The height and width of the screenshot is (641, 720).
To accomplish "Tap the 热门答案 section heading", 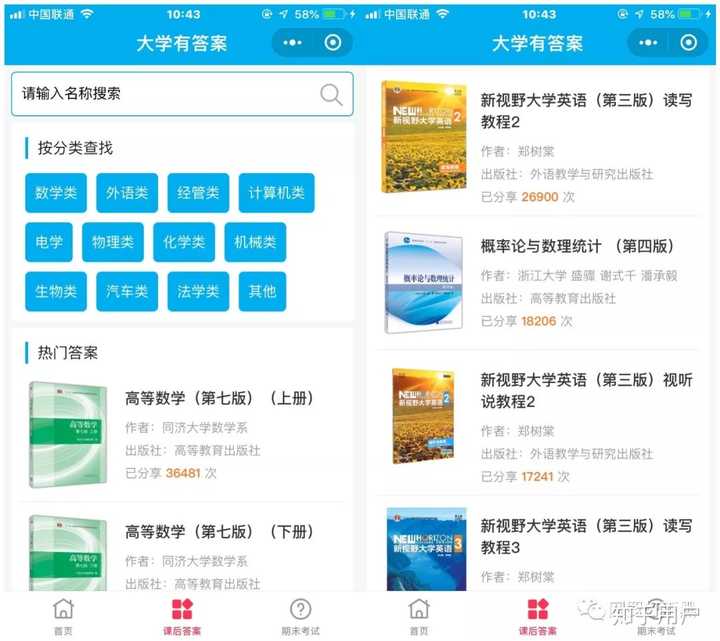I will pos(68,353).
